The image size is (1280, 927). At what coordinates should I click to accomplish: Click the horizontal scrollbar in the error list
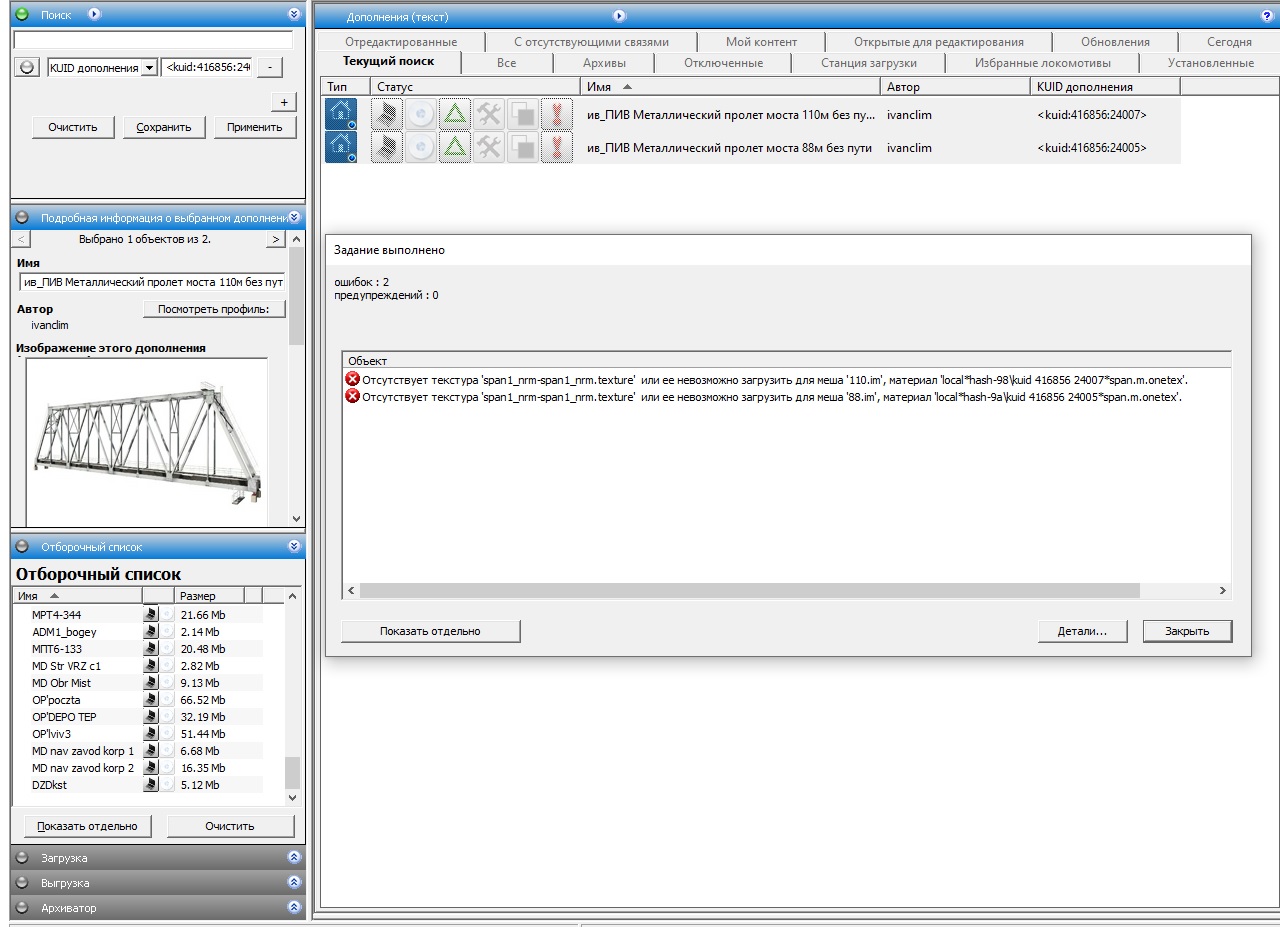pos(750,591)
